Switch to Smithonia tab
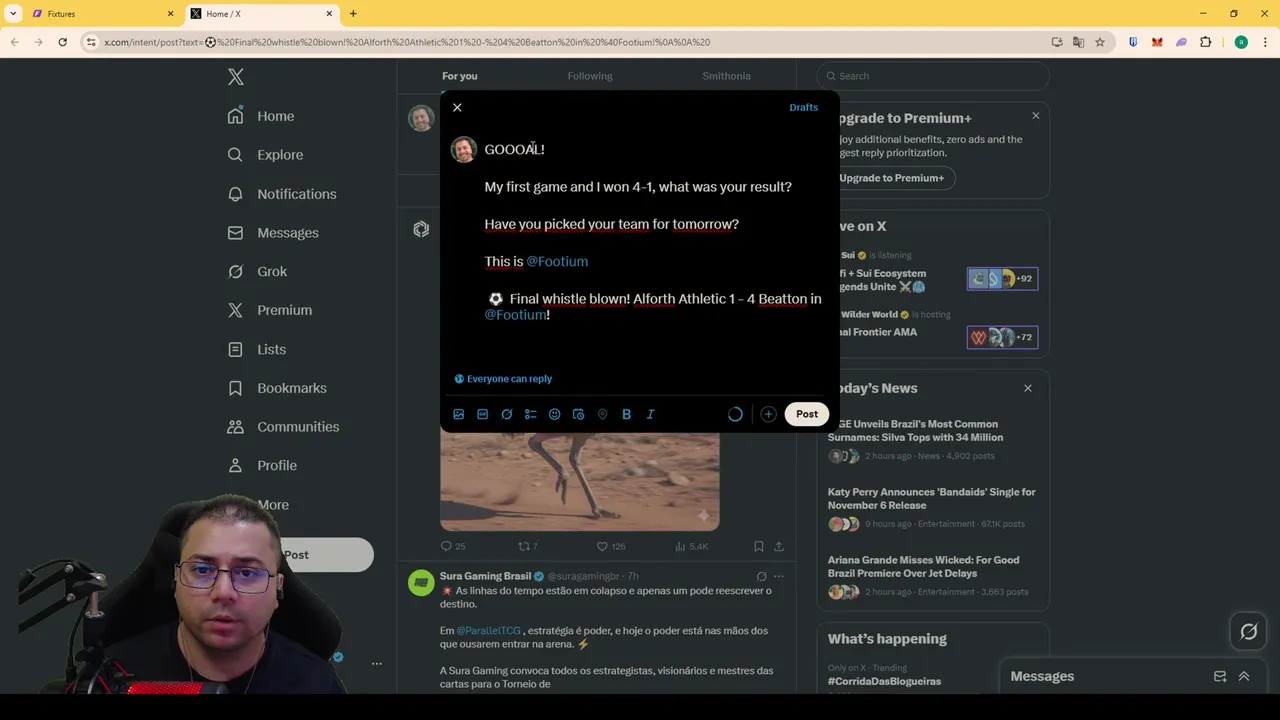Viewport: 1280px width, 720px height. click(726, 76)
